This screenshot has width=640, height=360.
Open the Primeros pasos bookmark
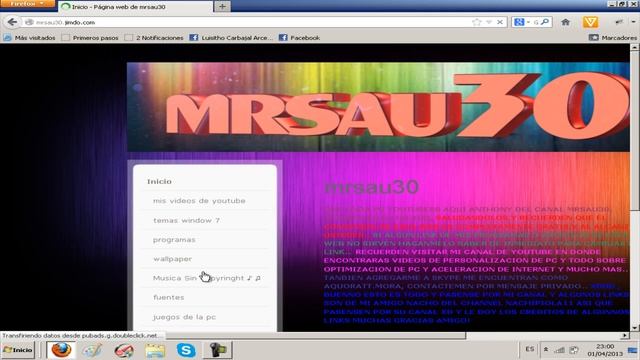coord(90,38)
